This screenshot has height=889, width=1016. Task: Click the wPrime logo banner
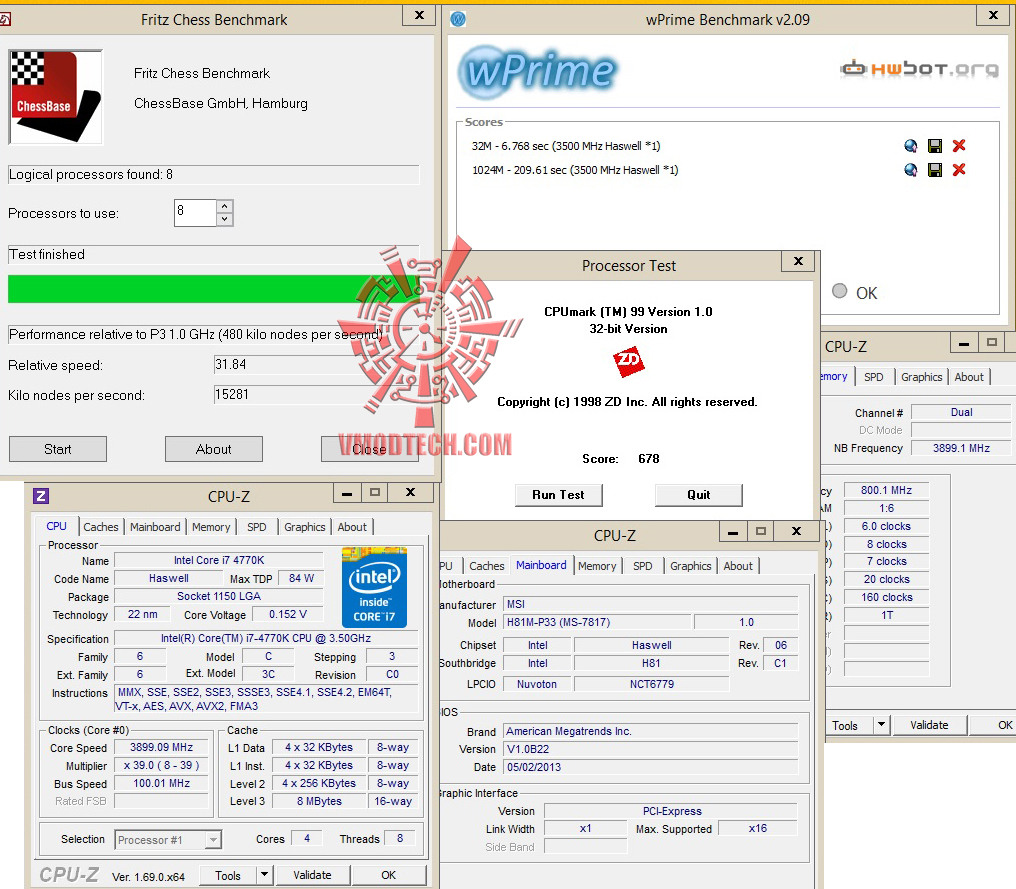pos(538,71)
